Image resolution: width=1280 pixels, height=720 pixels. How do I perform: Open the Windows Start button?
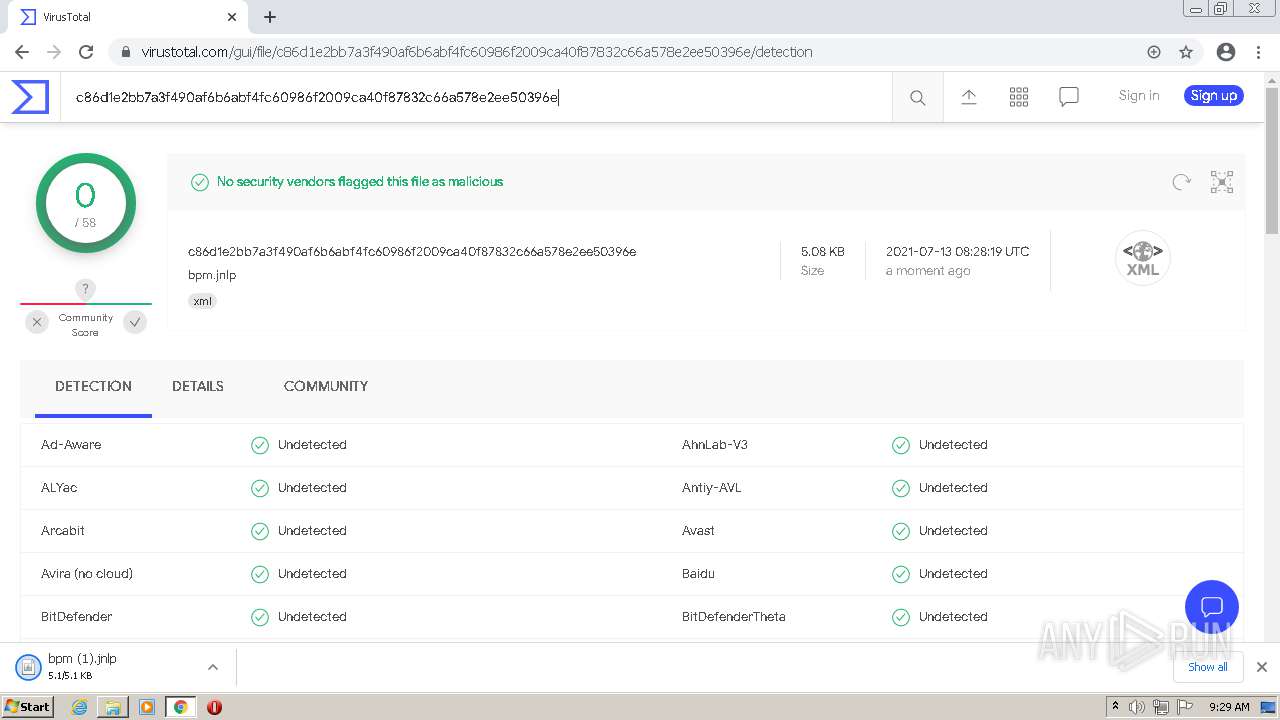(x=28, y=706)
